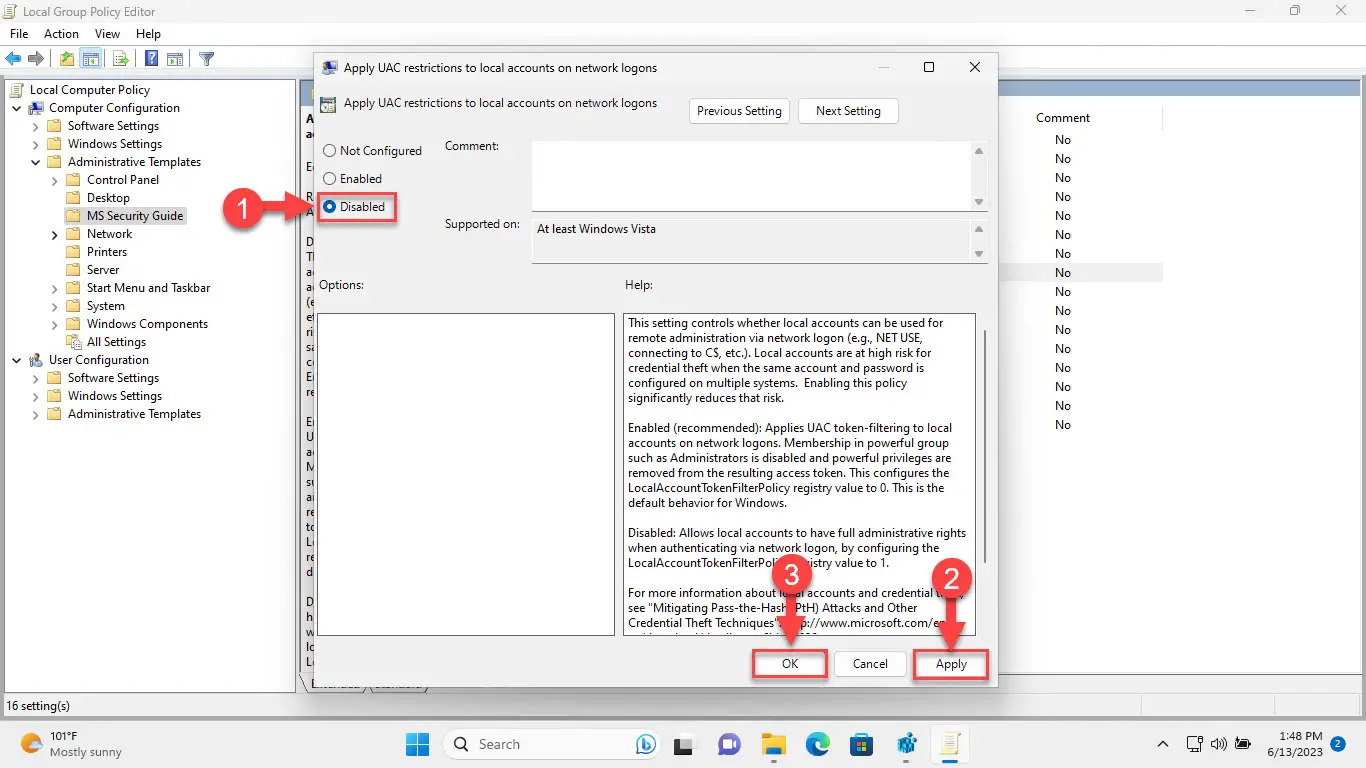Open the View menu

click(107, 34)
